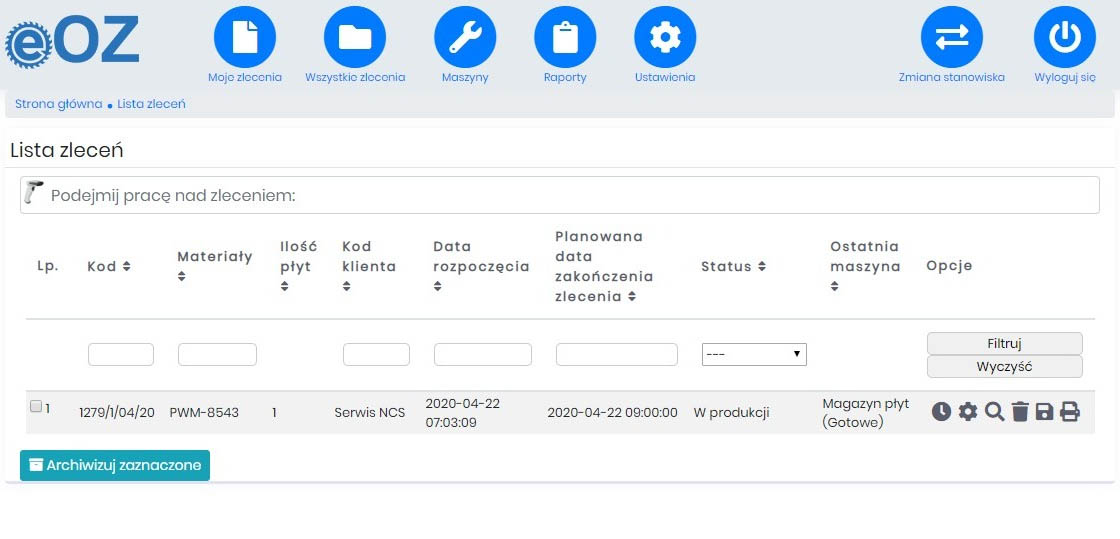Go to Maszyny wrench icon
This screenshot has width=1120, height=539.
pos(465,37)
